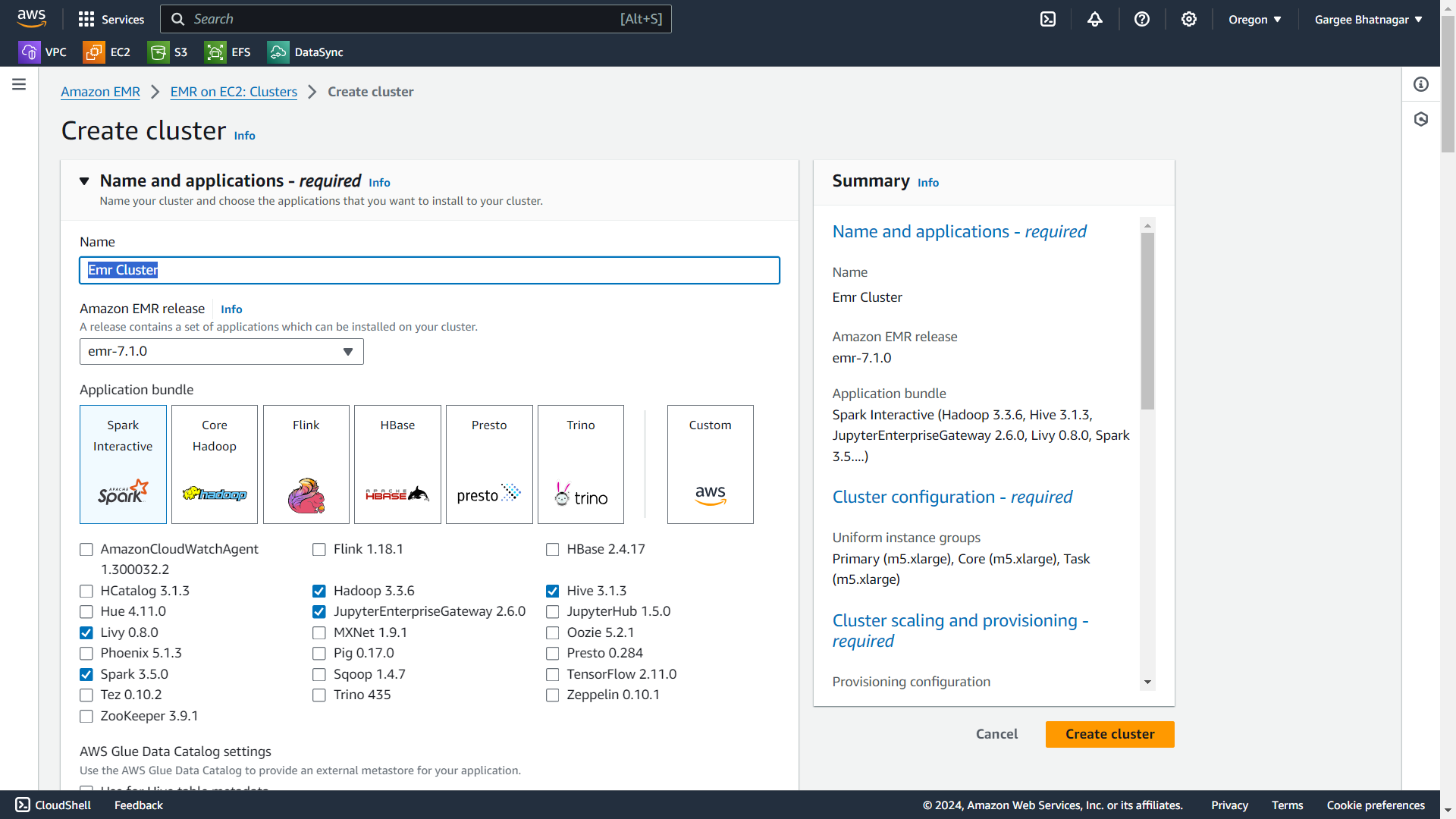Open the Services grid menu
The image size is (1456, 819).
[111, 19]
